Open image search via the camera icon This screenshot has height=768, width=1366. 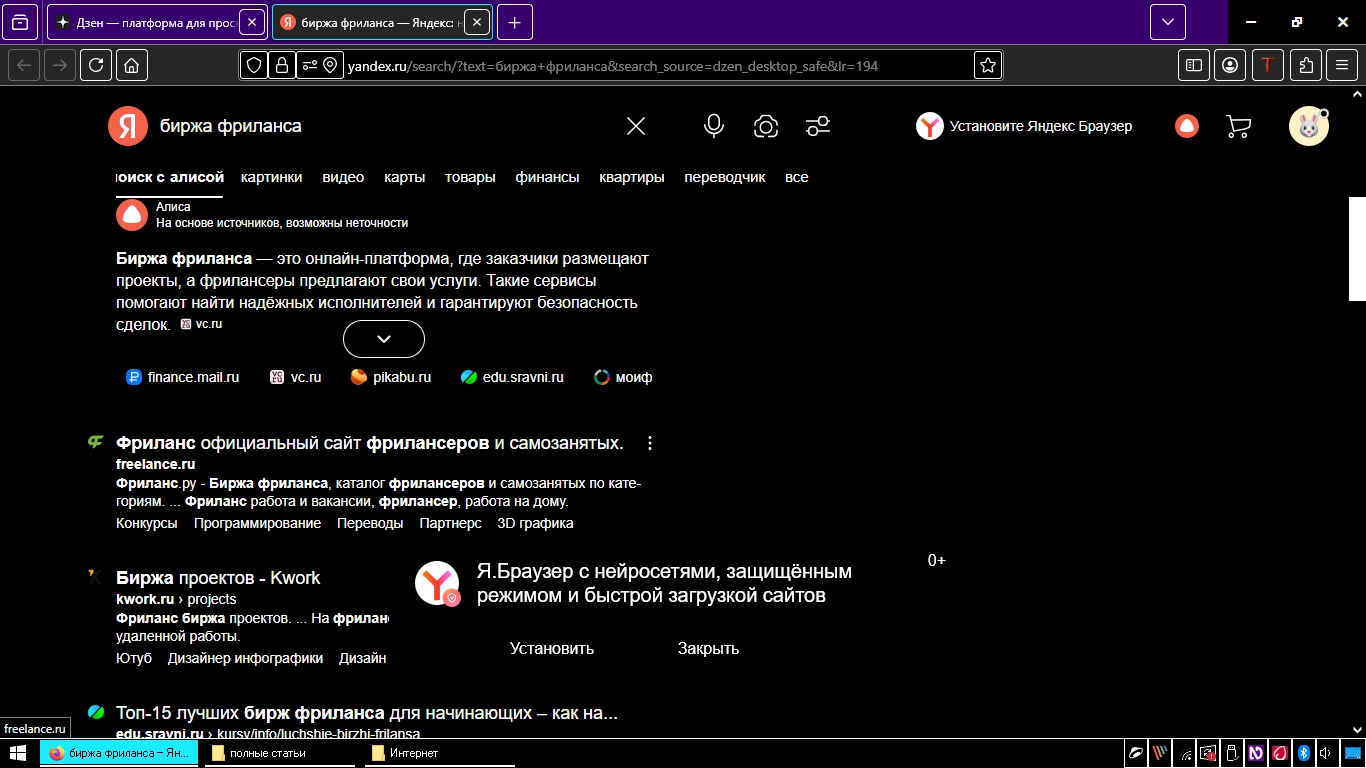point(765,126)
